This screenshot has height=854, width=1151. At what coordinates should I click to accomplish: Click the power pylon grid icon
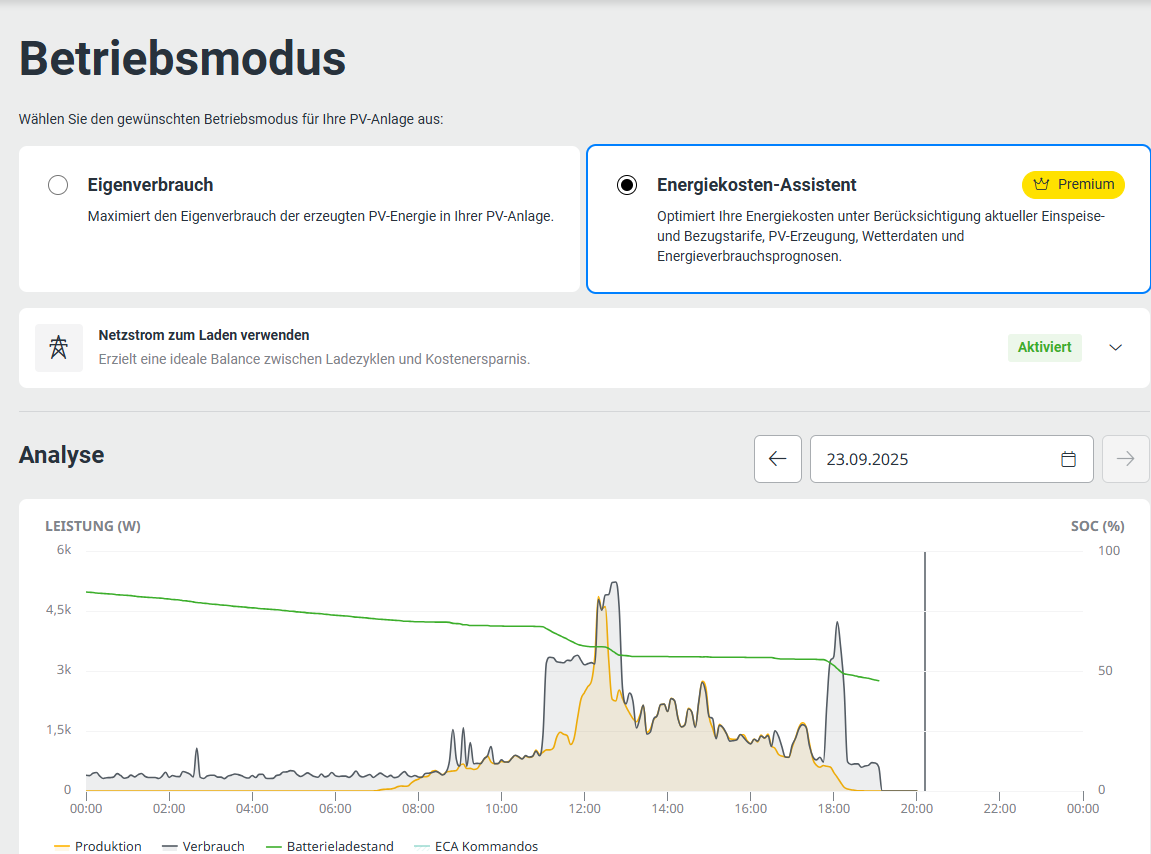59,348
